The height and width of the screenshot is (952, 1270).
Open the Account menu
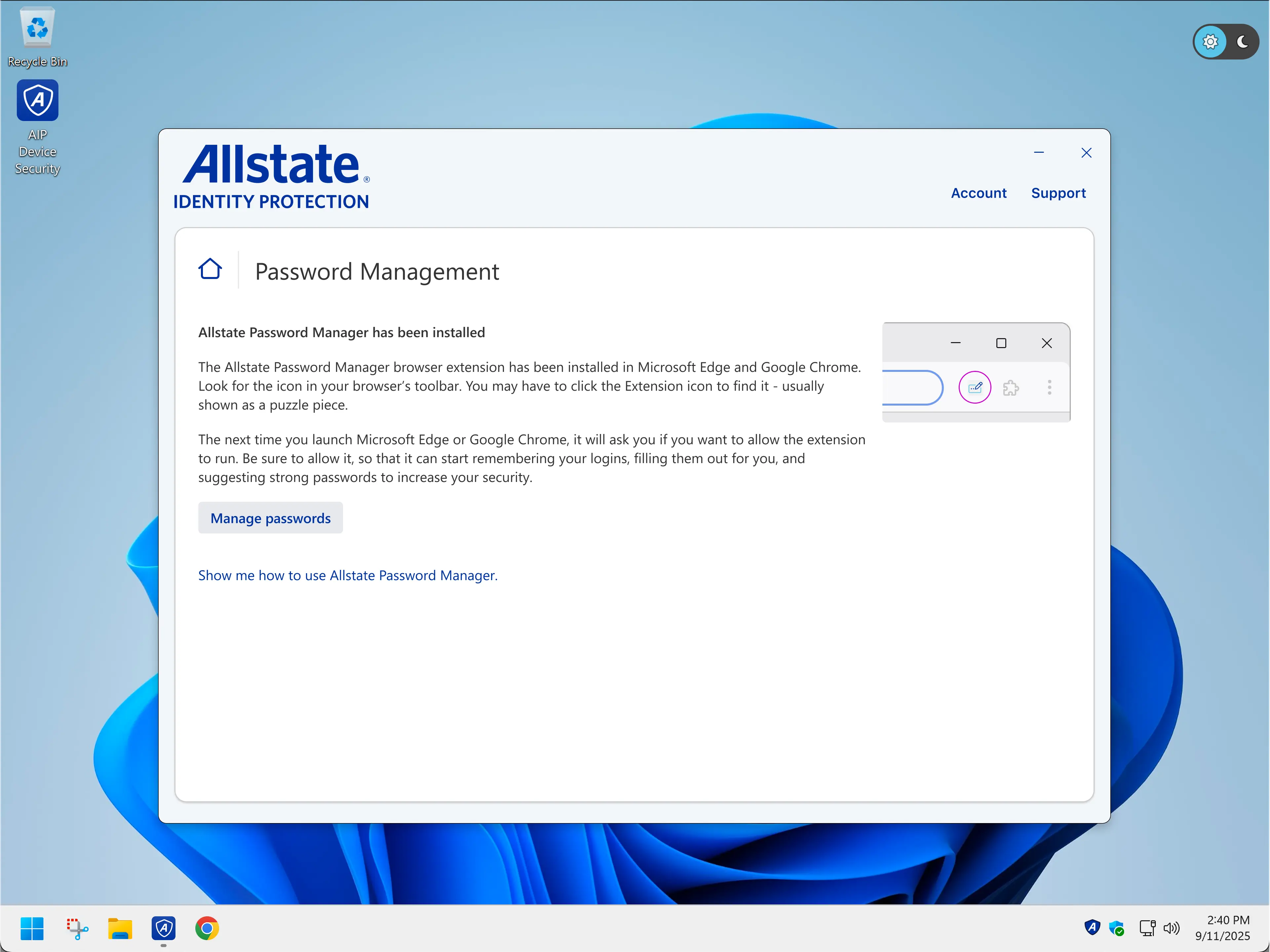tap(978, 193)
